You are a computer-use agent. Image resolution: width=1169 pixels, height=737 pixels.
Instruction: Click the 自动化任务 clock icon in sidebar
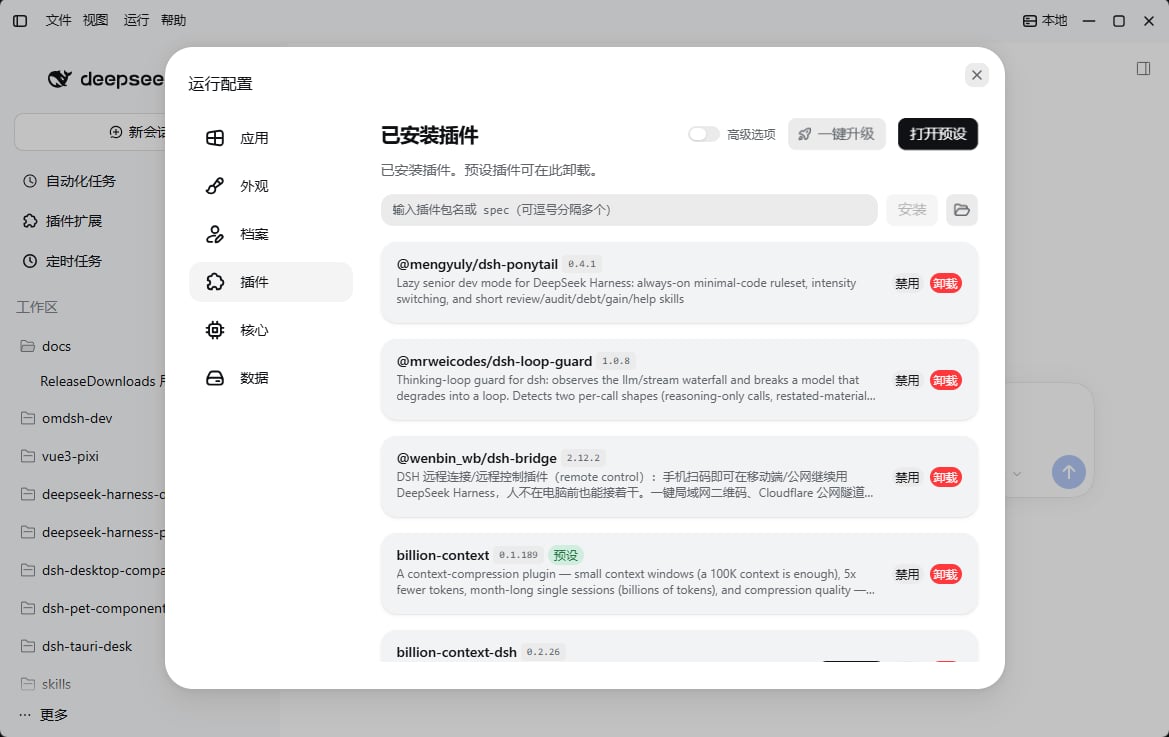[30, 181]
